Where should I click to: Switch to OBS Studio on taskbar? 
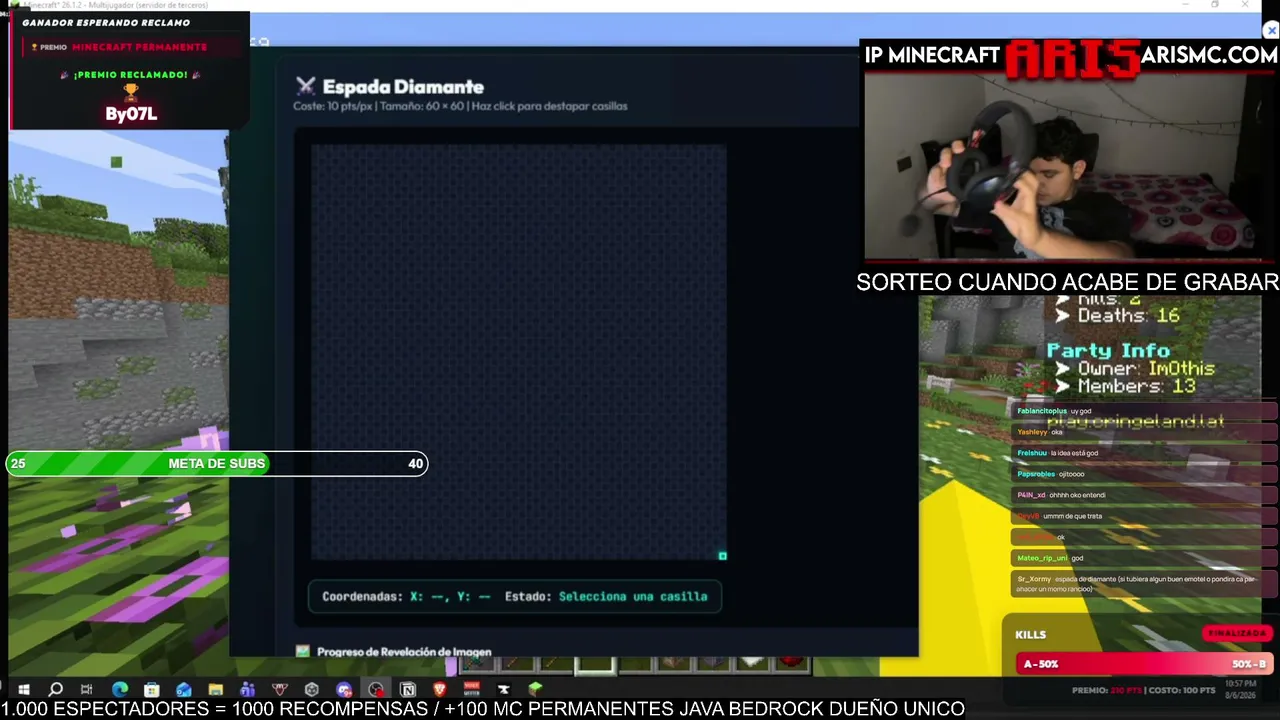pos(376,689)
